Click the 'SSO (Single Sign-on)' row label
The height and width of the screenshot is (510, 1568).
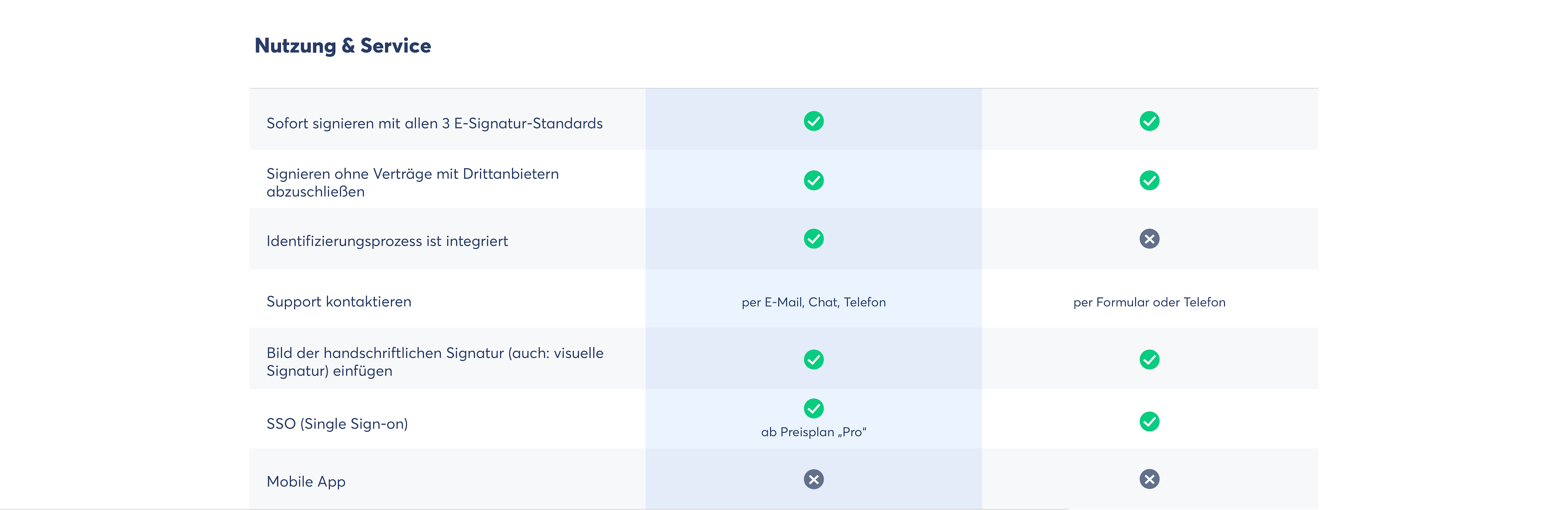(x=337, y=423)
